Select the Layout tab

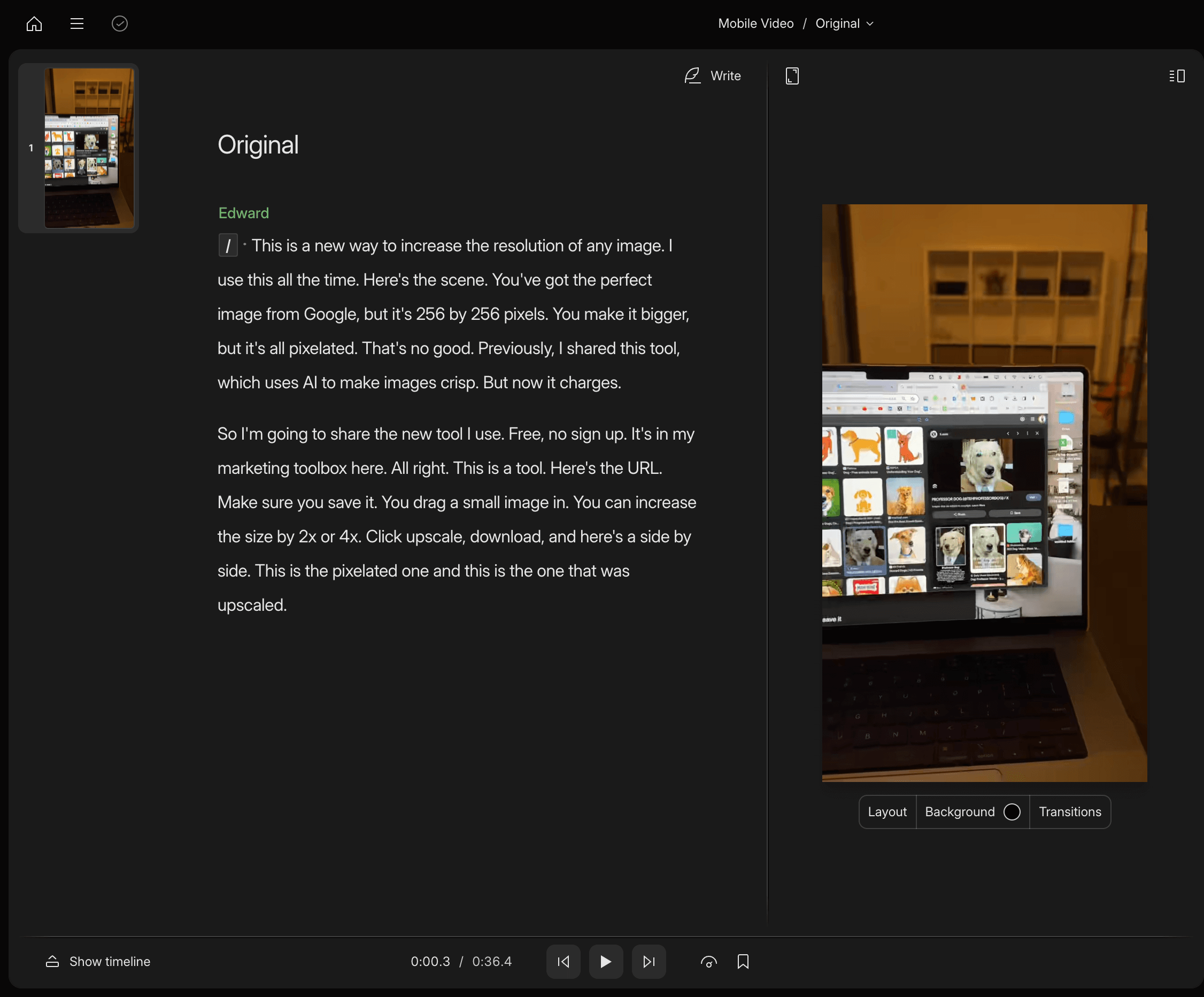coord(887,811)
